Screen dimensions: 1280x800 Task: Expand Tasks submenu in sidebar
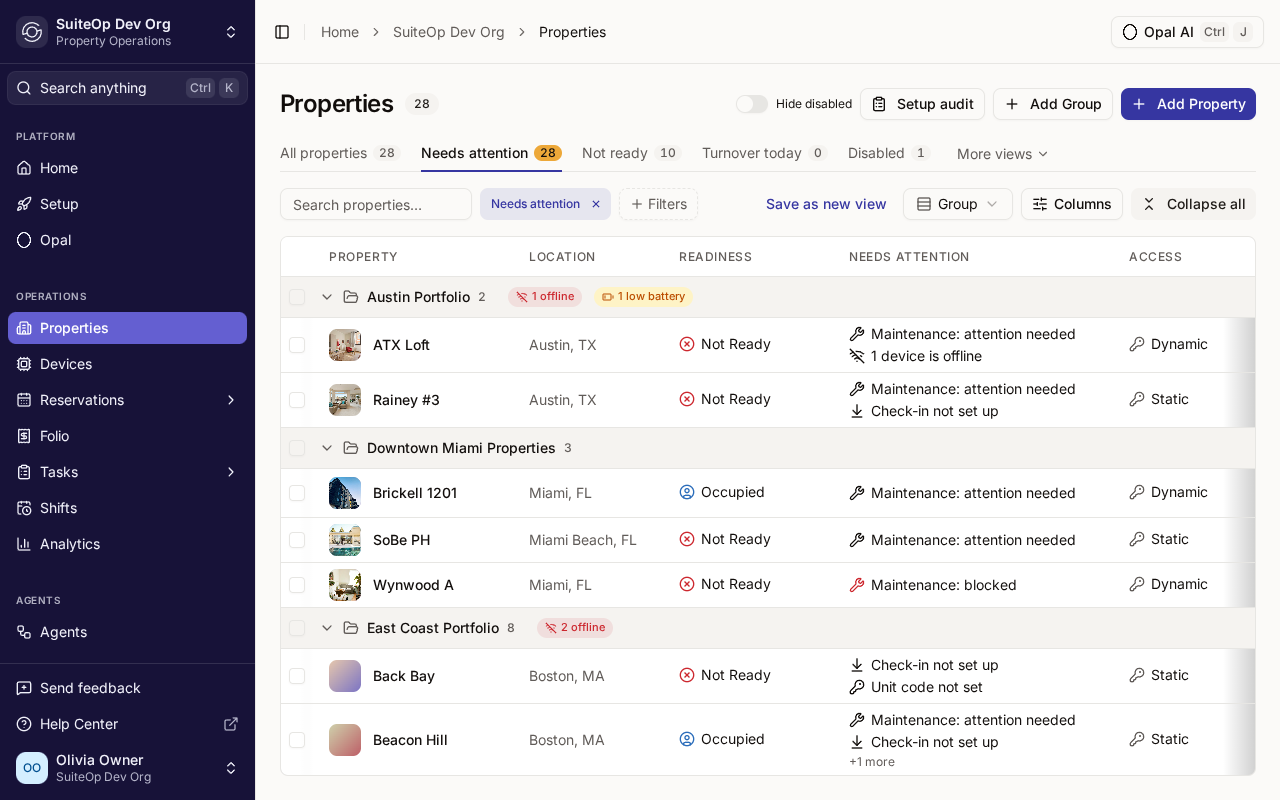231,472
